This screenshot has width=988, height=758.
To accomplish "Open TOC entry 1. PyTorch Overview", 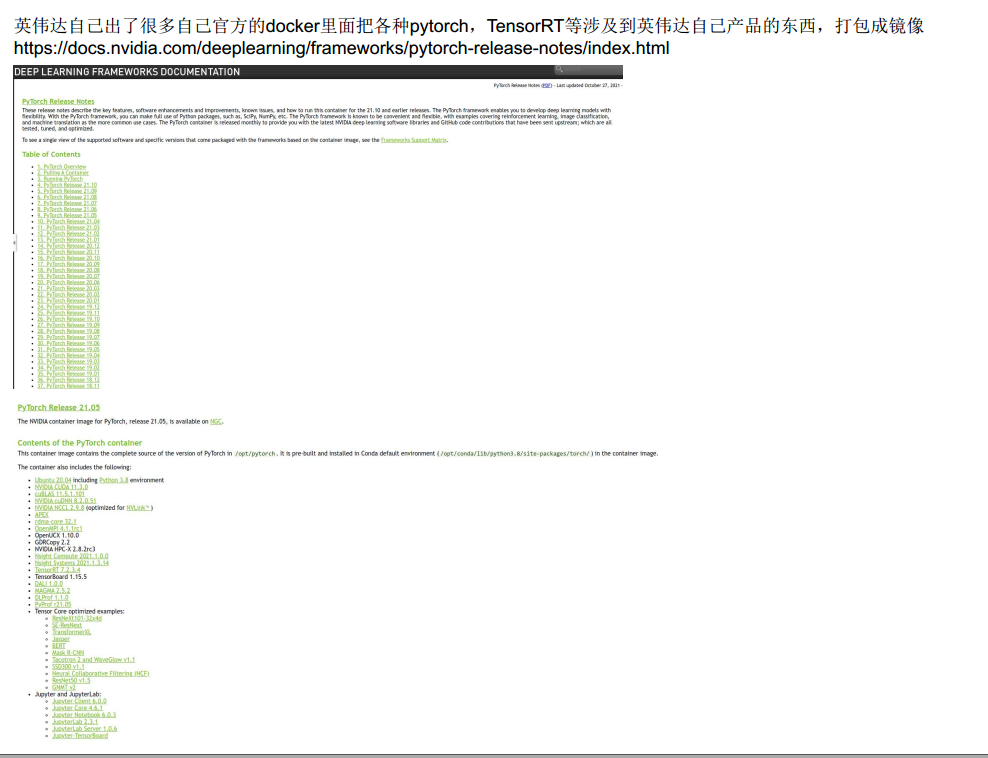I will pyautogui.click(x=62, y=167).
